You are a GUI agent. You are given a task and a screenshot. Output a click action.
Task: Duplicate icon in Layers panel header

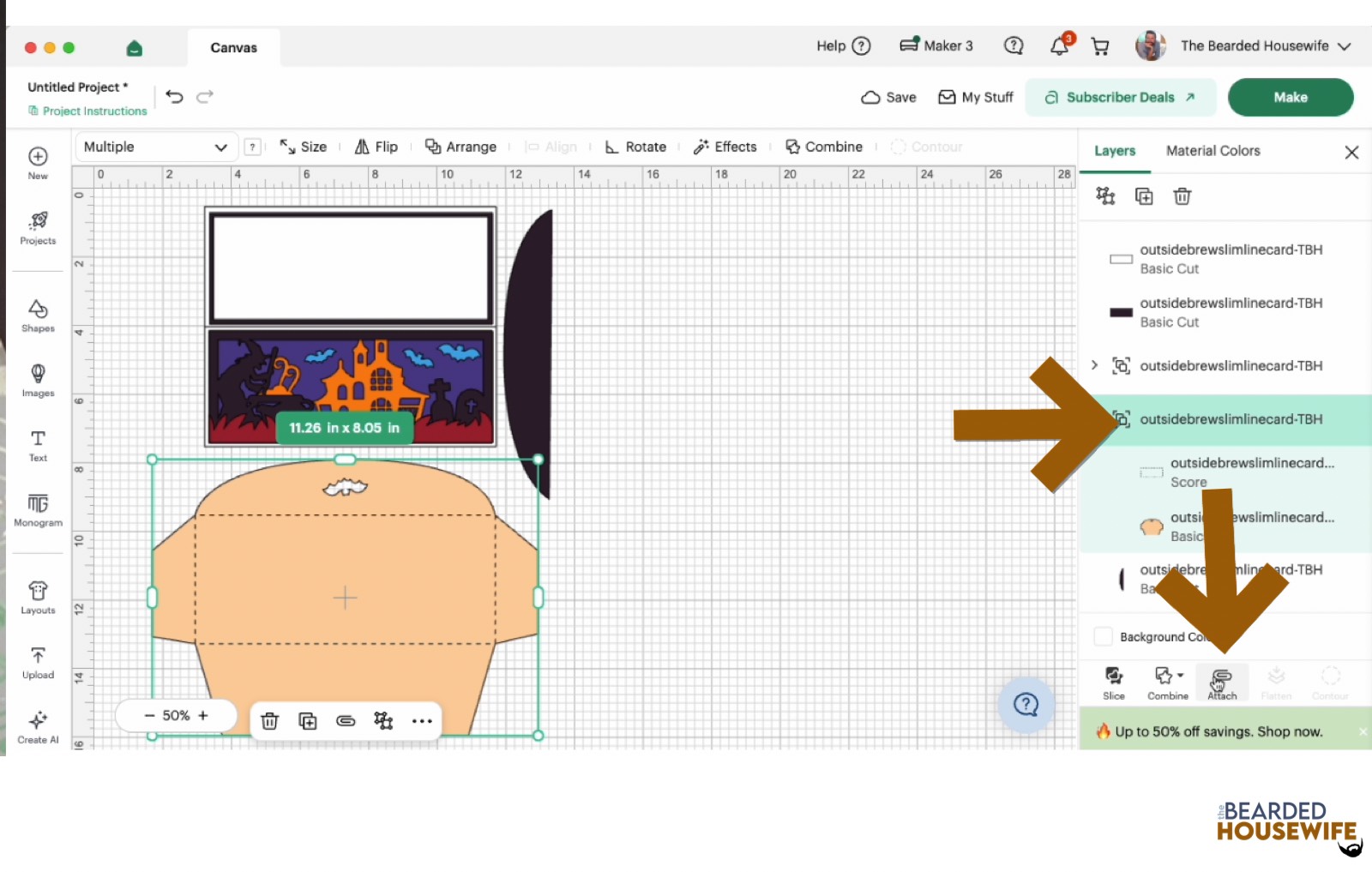click(x=1144, y=196)
